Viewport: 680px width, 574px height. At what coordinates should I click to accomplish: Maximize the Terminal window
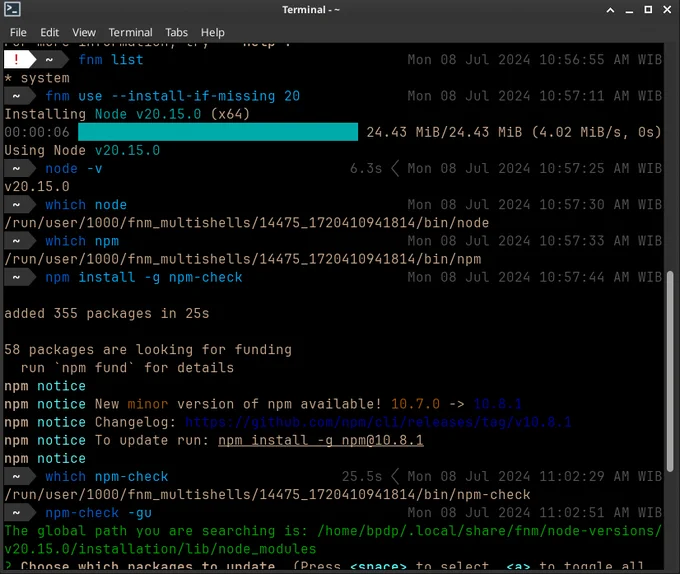(x=648, y=10)
